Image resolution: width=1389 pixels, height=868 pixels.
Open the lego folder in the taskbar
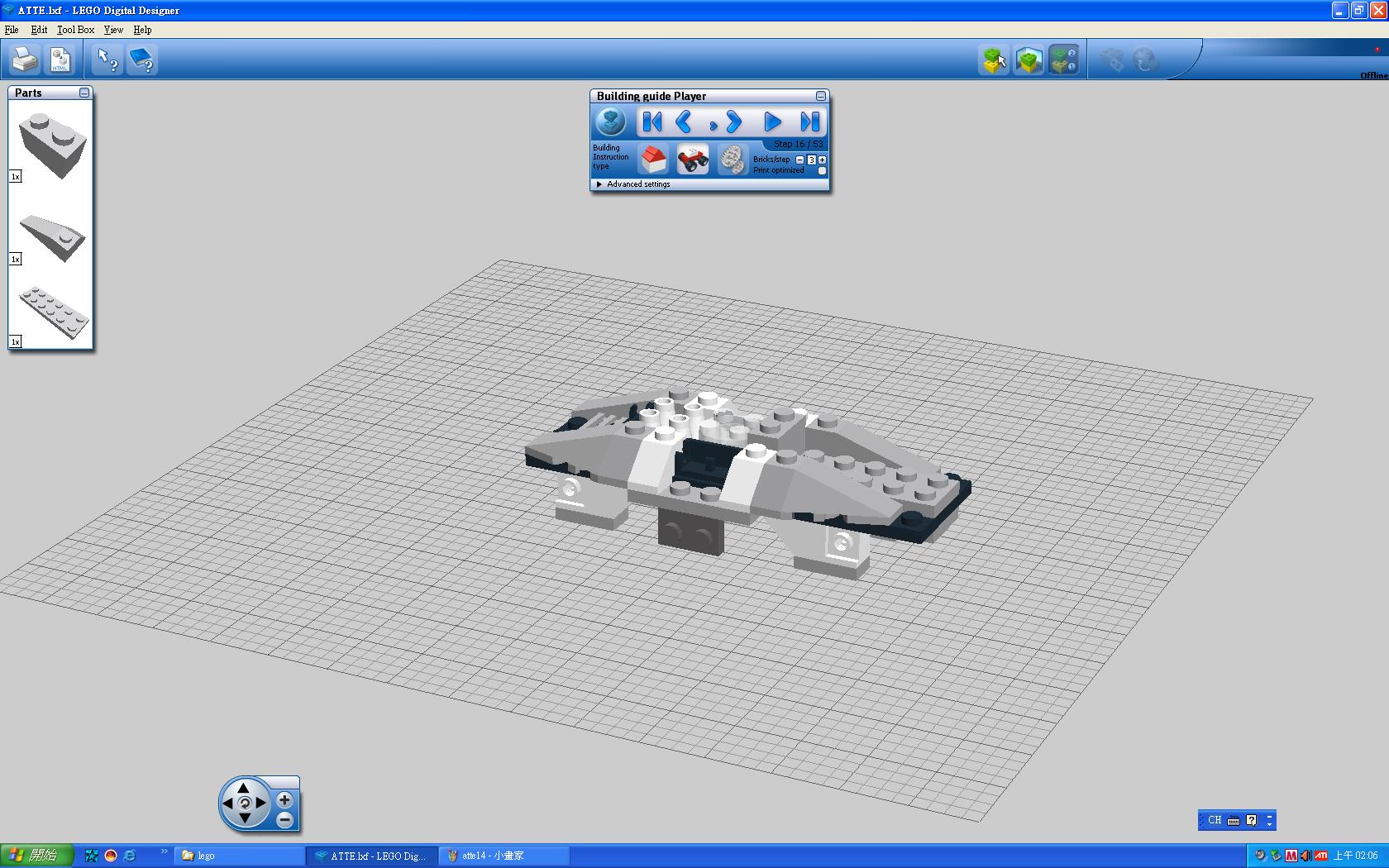coord(238,856)
